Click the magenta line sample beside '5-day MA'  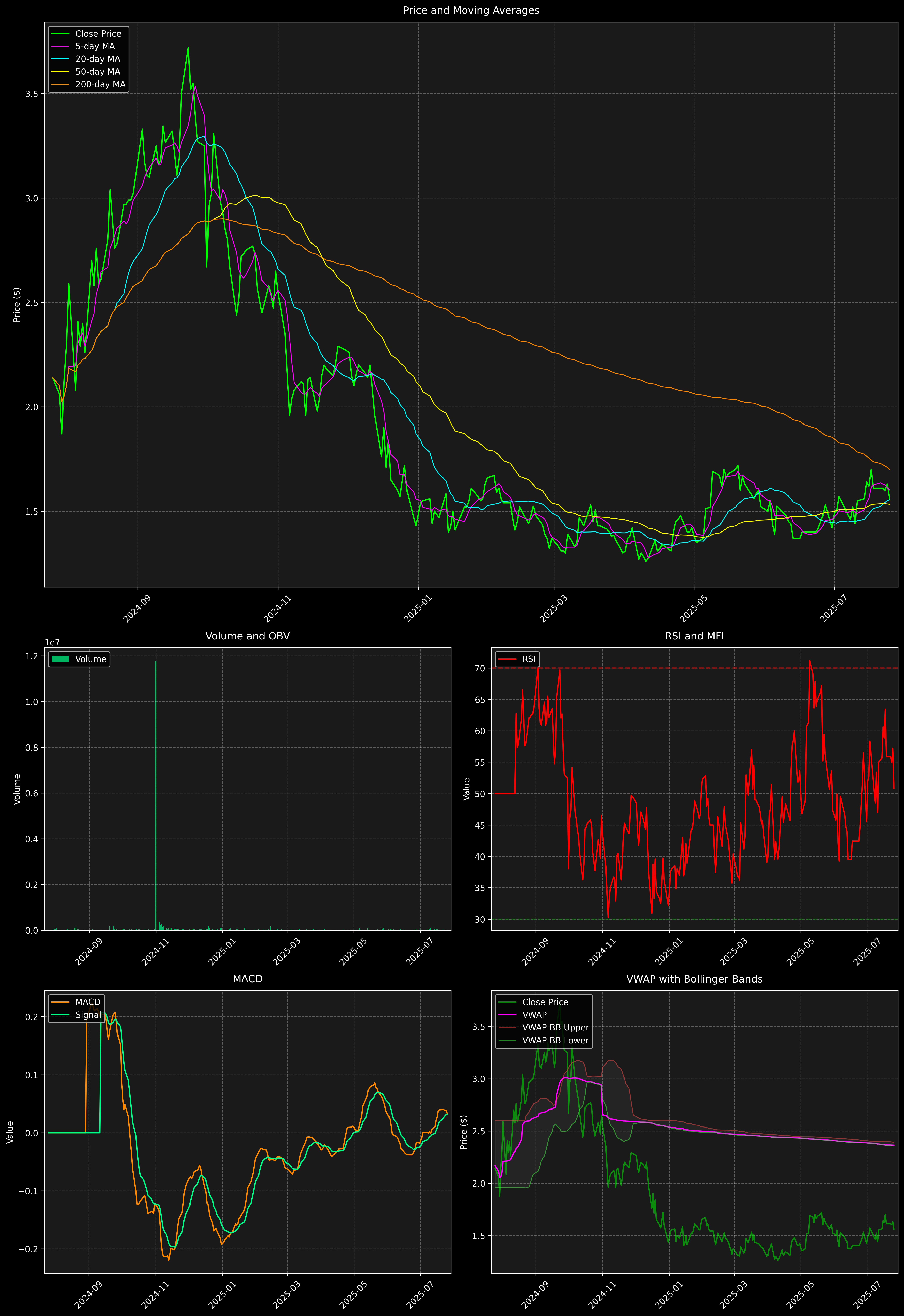point(60,47)
